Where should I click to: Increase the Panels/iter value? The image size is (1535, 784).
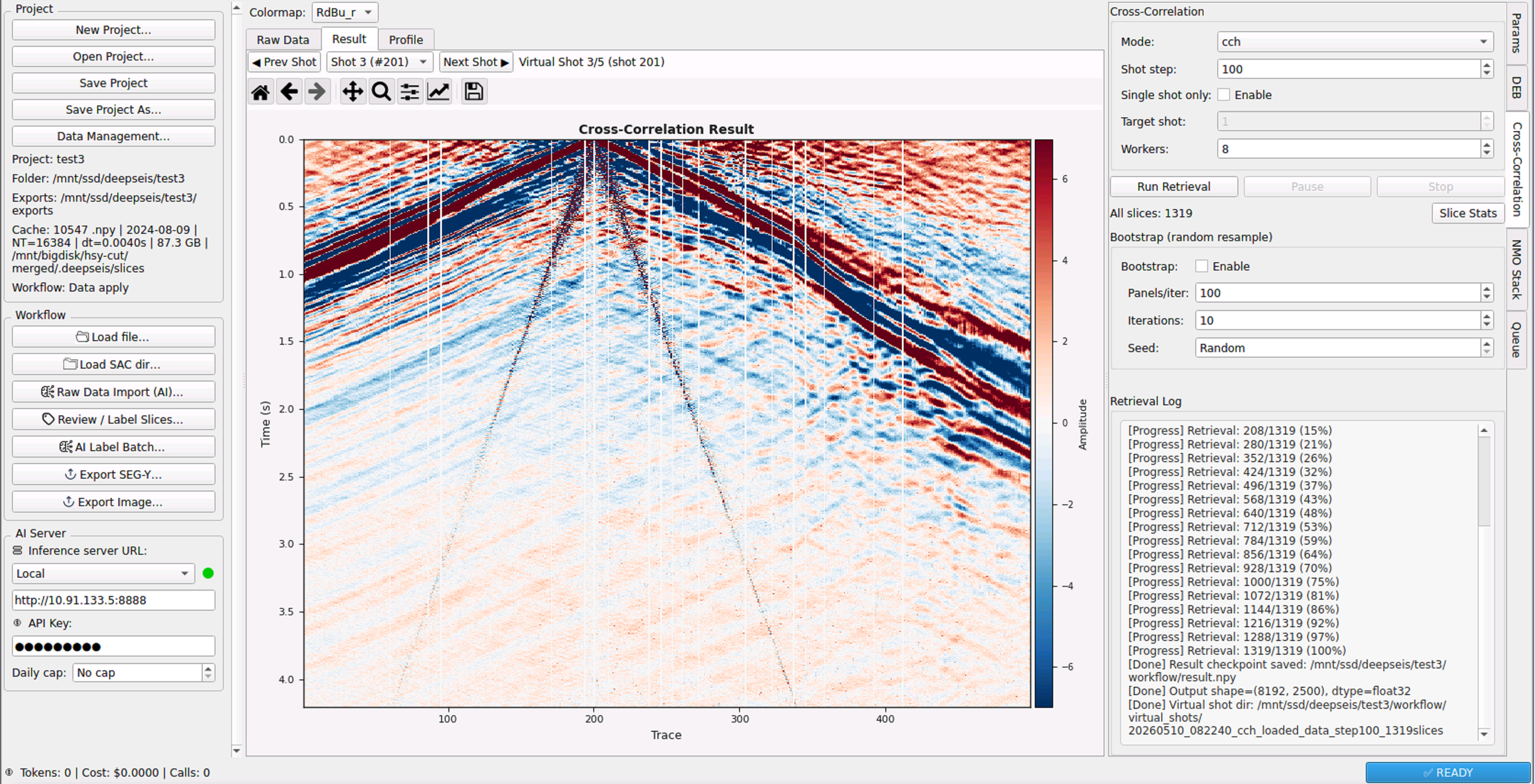click(1487, 288)
